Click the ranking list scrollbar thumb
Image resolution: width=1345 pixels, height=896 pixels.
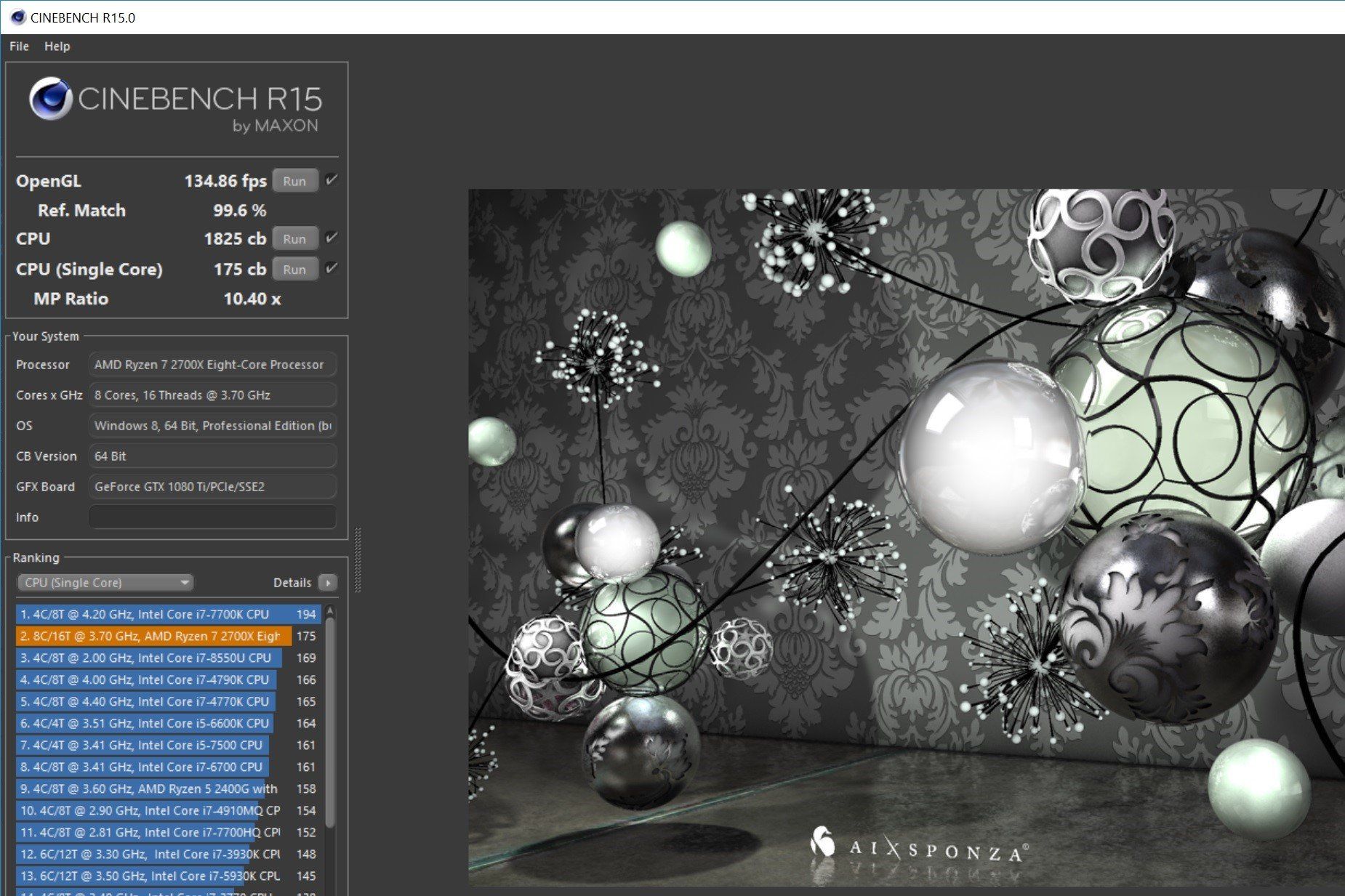click(330, 723)
